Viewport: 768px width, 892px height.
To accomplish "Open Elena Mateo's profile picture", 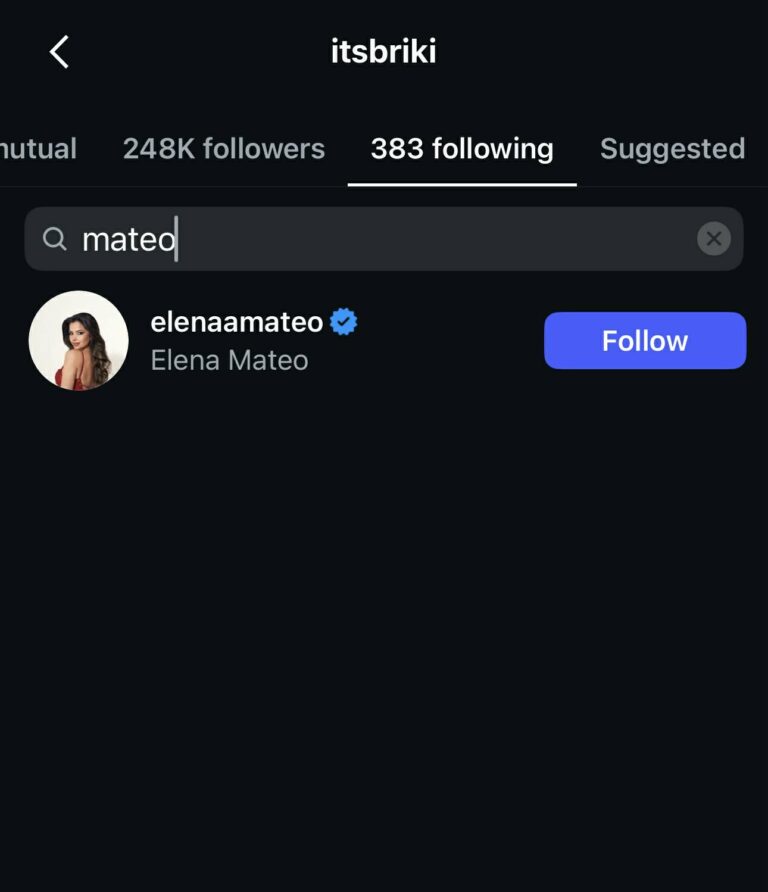I will 79,341.
